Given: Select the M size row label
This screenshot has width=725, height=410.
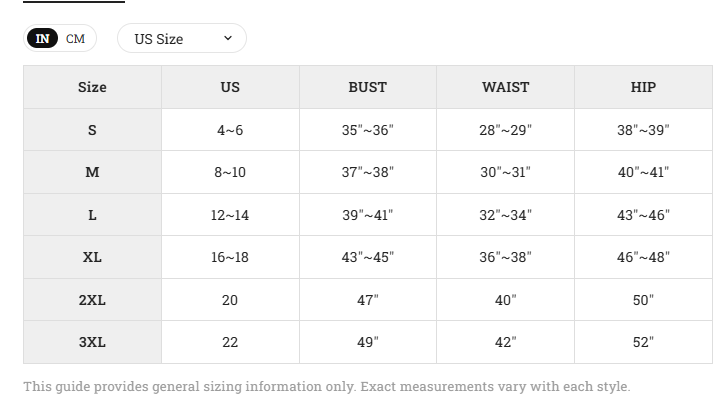Looking at the screenshot, I should click(92, 172).
